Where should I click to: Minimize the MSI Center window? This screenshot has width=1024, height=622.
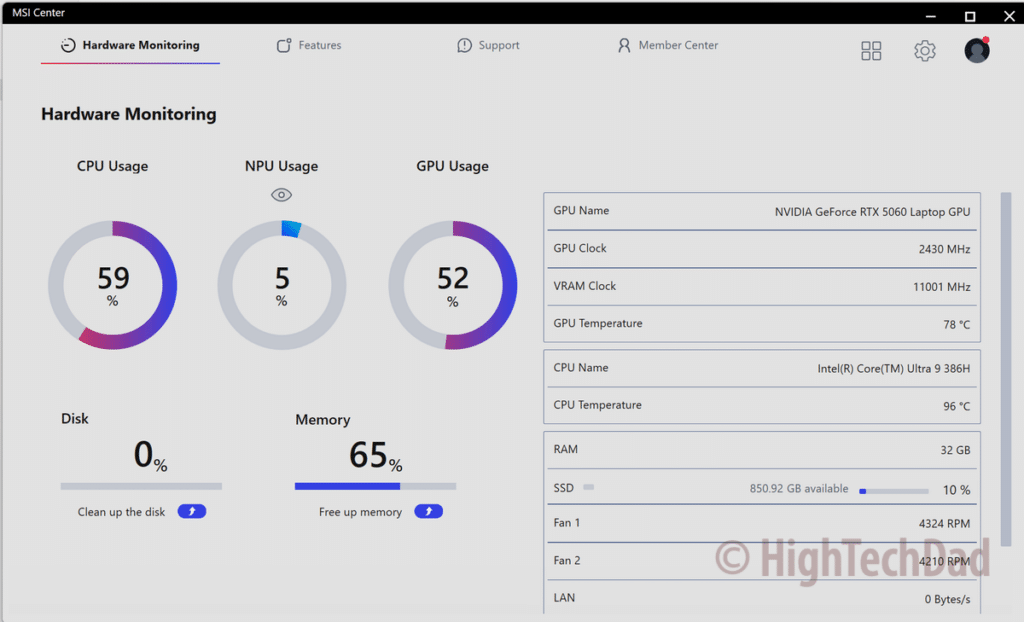click(931, 16)
